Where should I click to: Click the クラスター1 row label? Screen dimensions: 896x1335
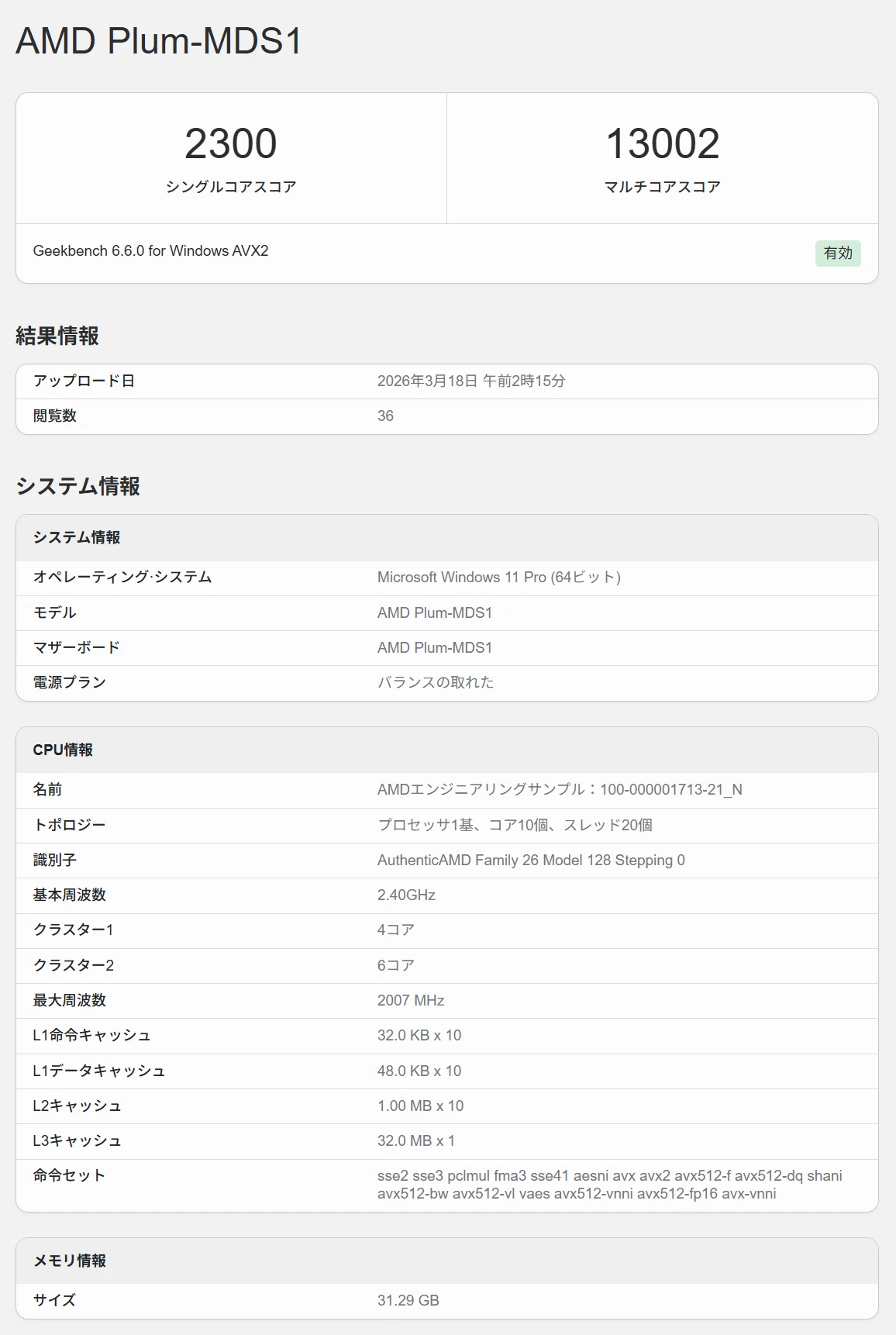(74, 930)
